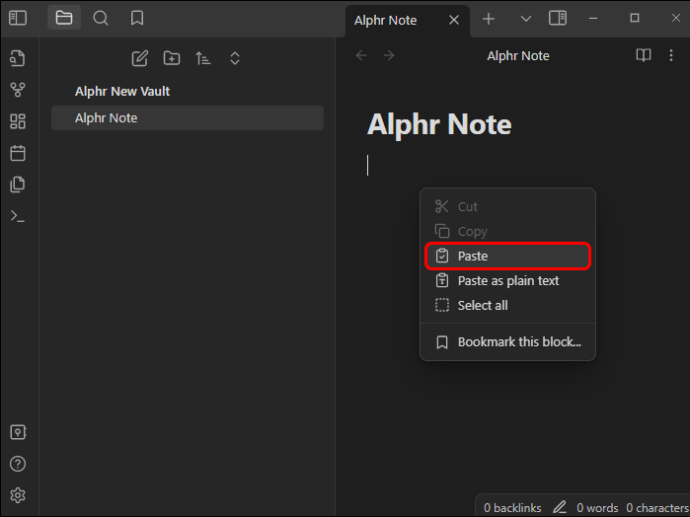
Task: Select Paste from context menu
Action: 508,256
